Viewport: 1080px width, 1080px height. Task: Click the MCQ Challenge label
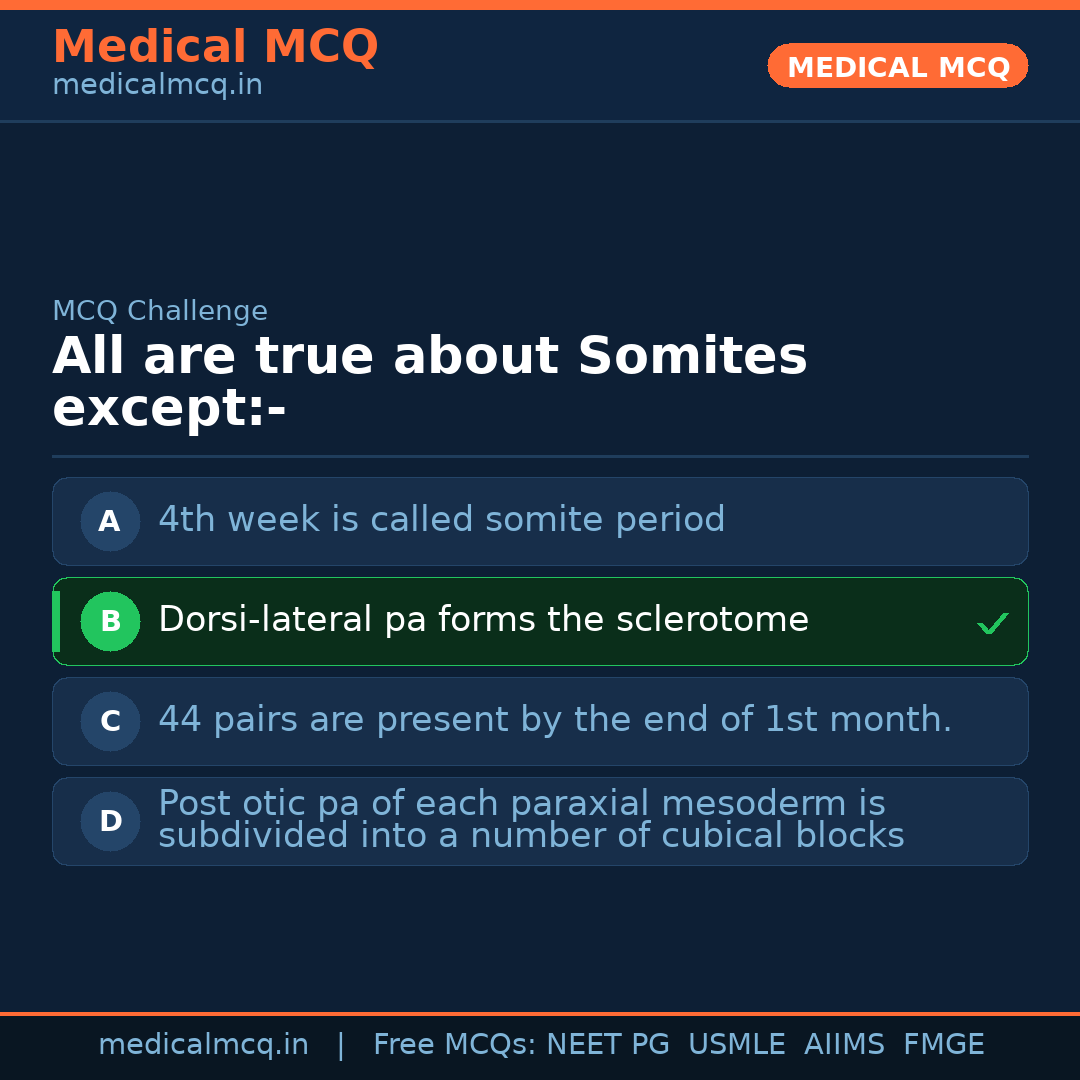[160, 311]
